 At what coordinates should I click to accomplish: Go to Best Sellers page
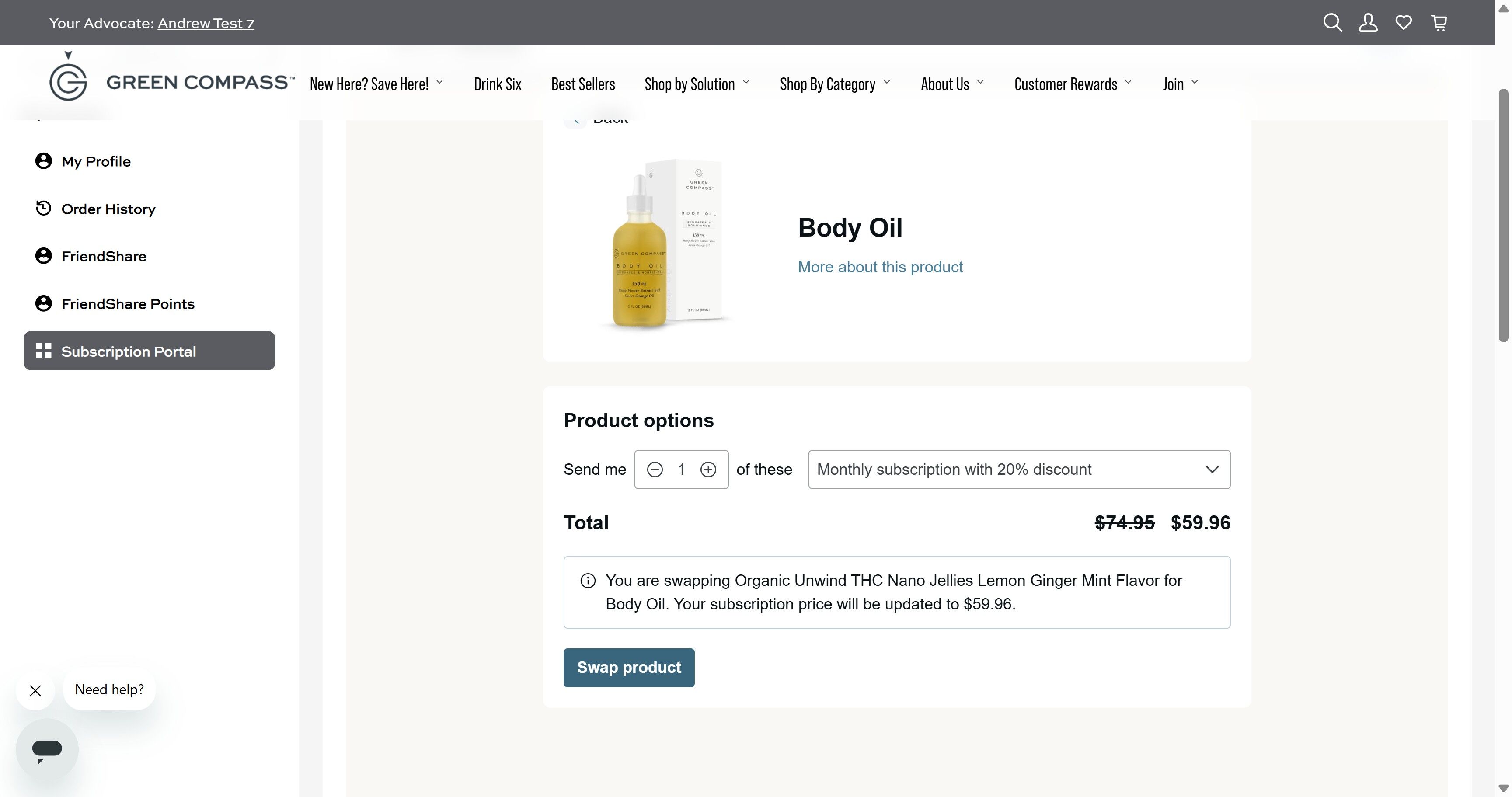[583, 84]
